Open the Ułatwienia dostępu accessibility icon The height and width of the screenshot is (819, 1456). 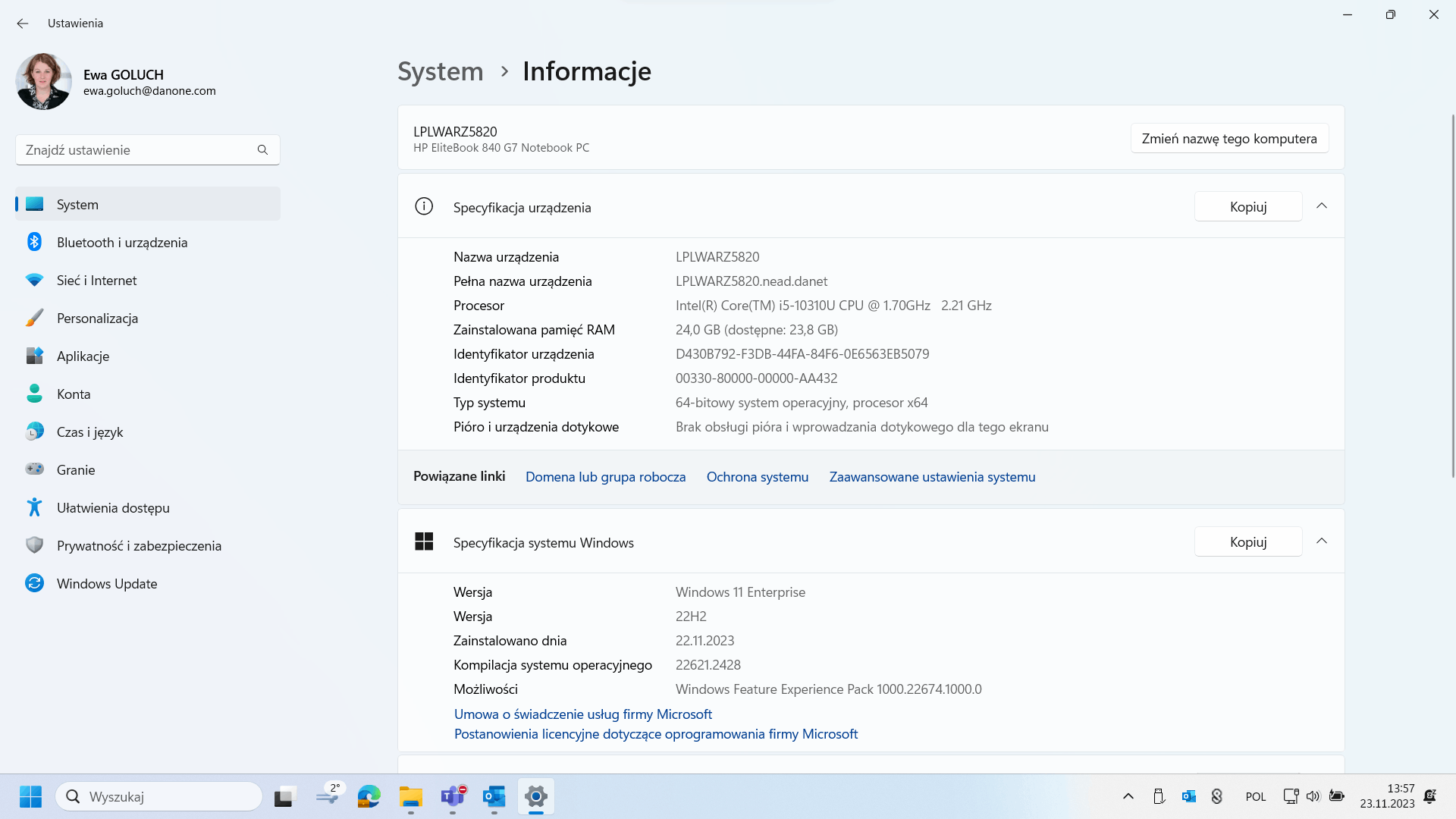[34, 507]
